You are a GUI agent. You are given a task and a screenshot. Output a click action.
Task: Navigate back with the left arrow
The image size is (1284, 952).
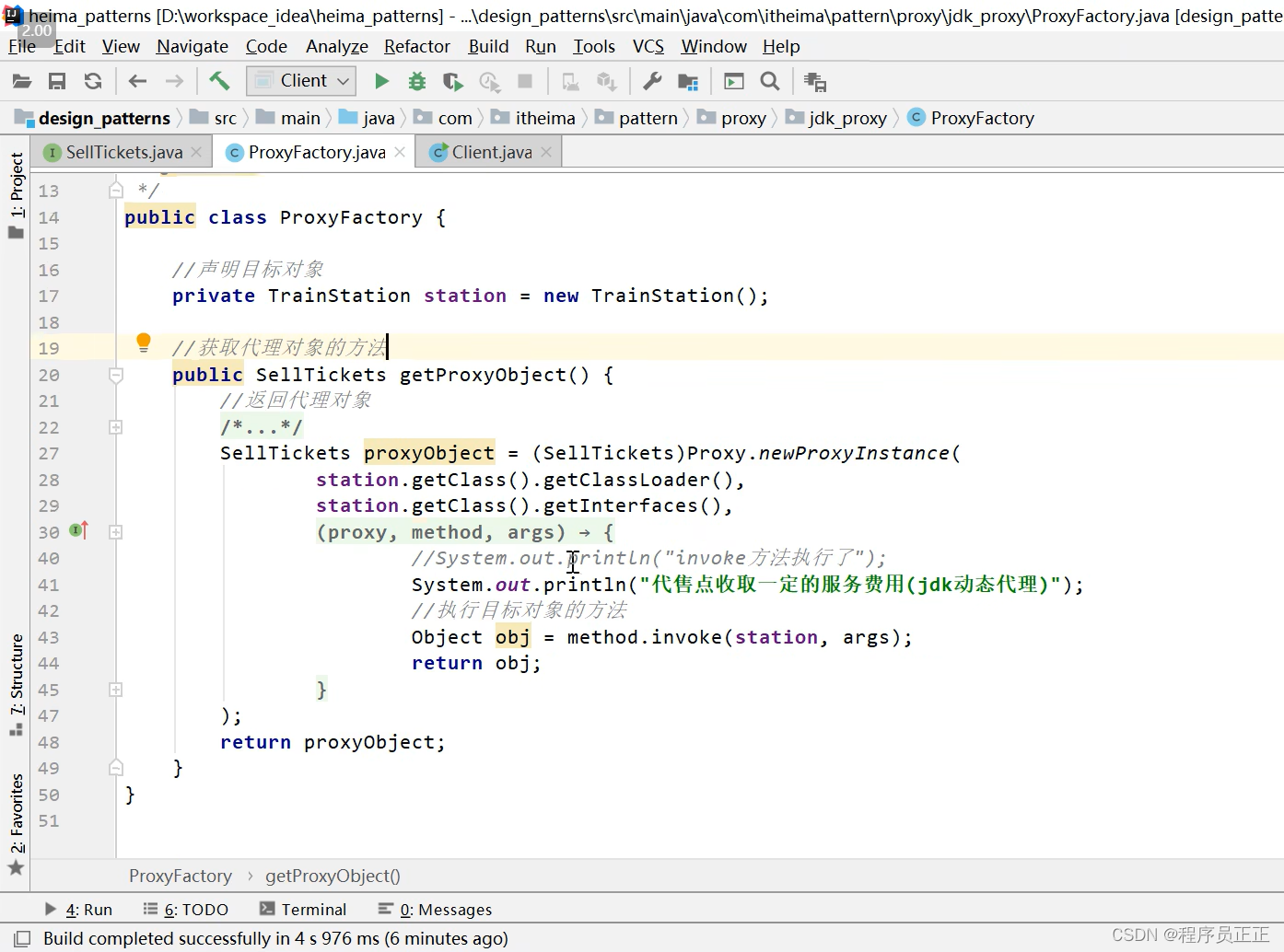pos(137,81)
